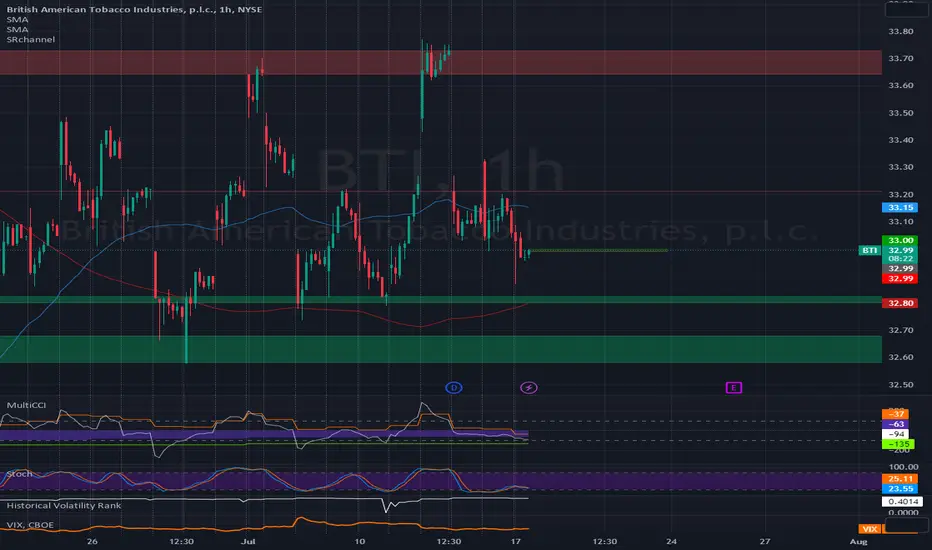This screenshot has width=932, height=550.
Task: Click the green -135 MultiCCI value
Action: coord(898,444)
